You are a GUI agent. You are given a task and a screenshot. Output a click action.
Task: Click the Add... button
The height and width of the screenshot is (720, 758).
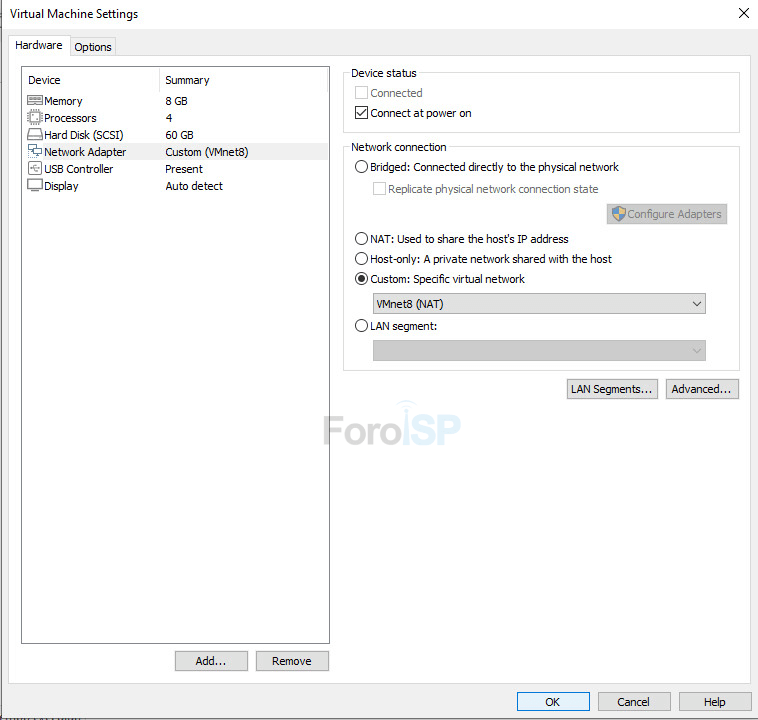point(211,661)
